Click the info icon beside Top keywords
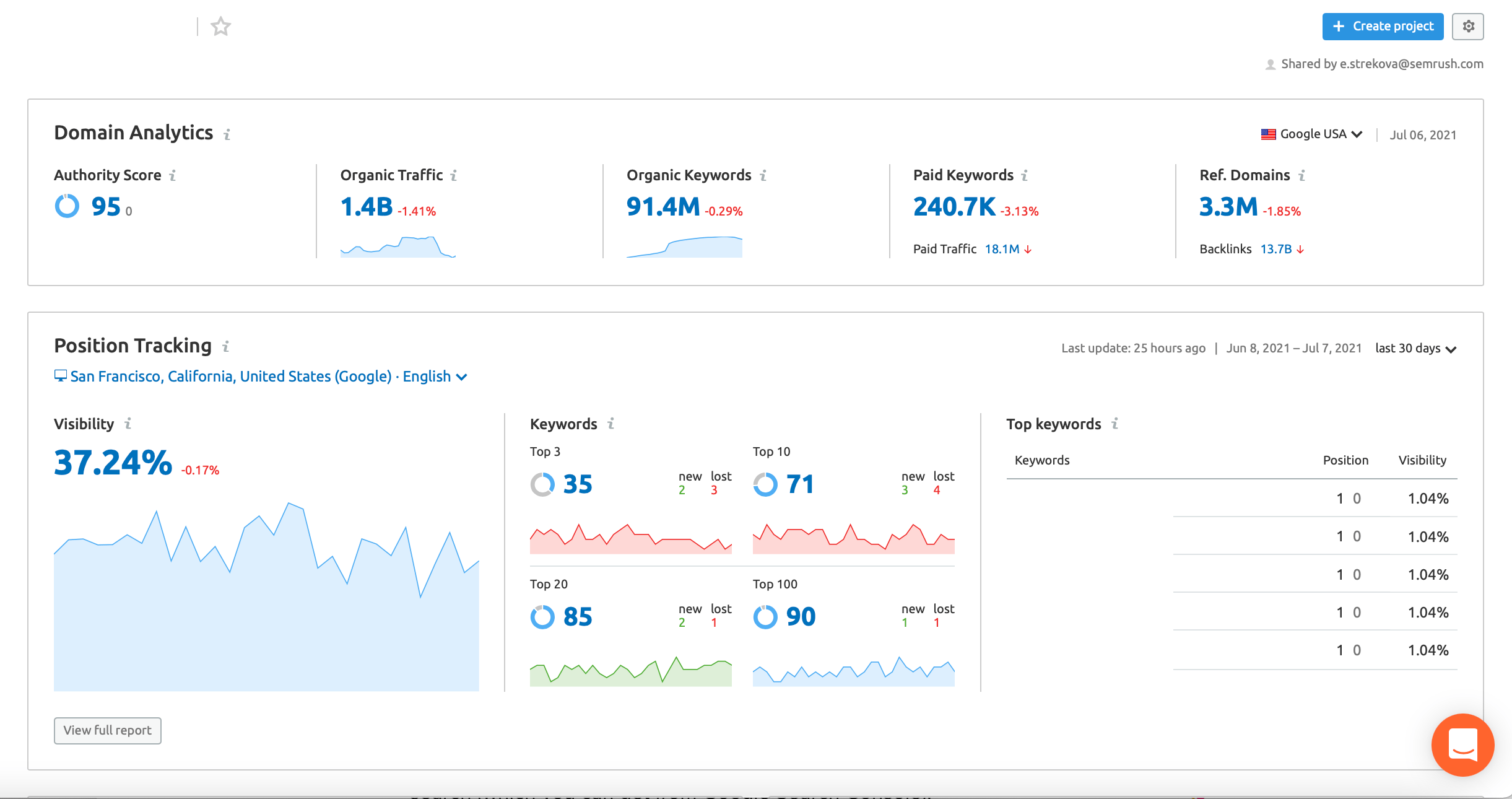 [1114, 424]
